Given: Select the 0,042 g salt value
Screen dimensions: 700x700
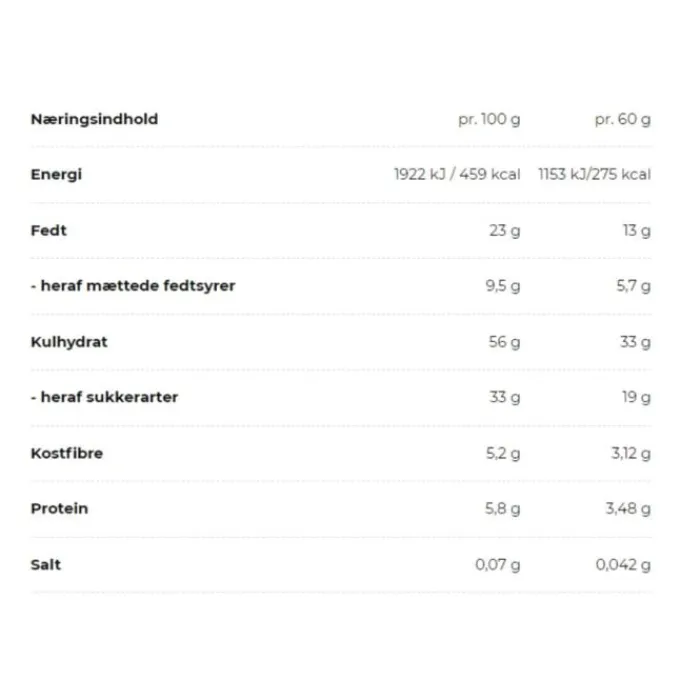Looking at the screenshot, I should coord(623,565).
